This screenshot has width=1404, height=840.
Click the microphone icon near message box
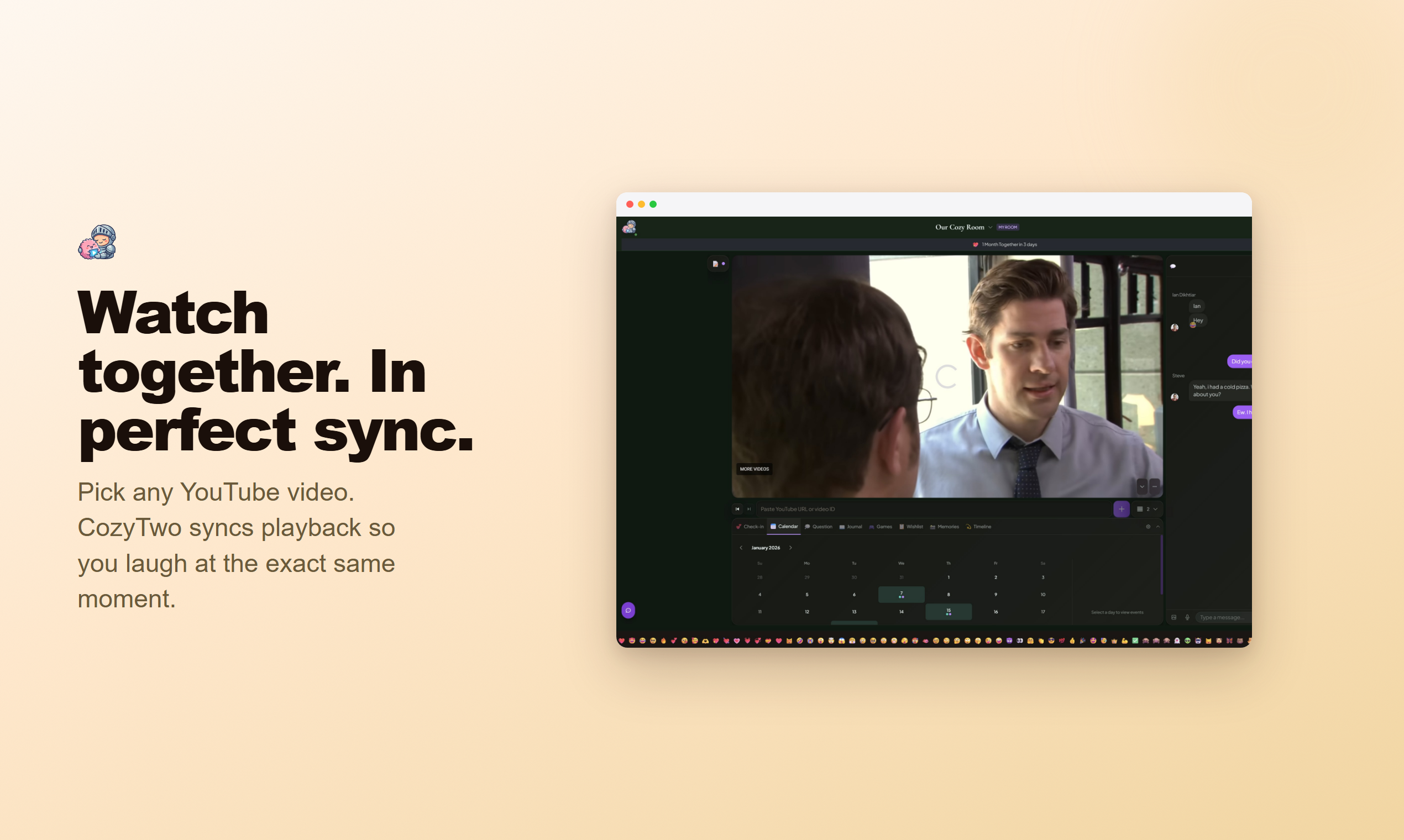(1187, 617)
